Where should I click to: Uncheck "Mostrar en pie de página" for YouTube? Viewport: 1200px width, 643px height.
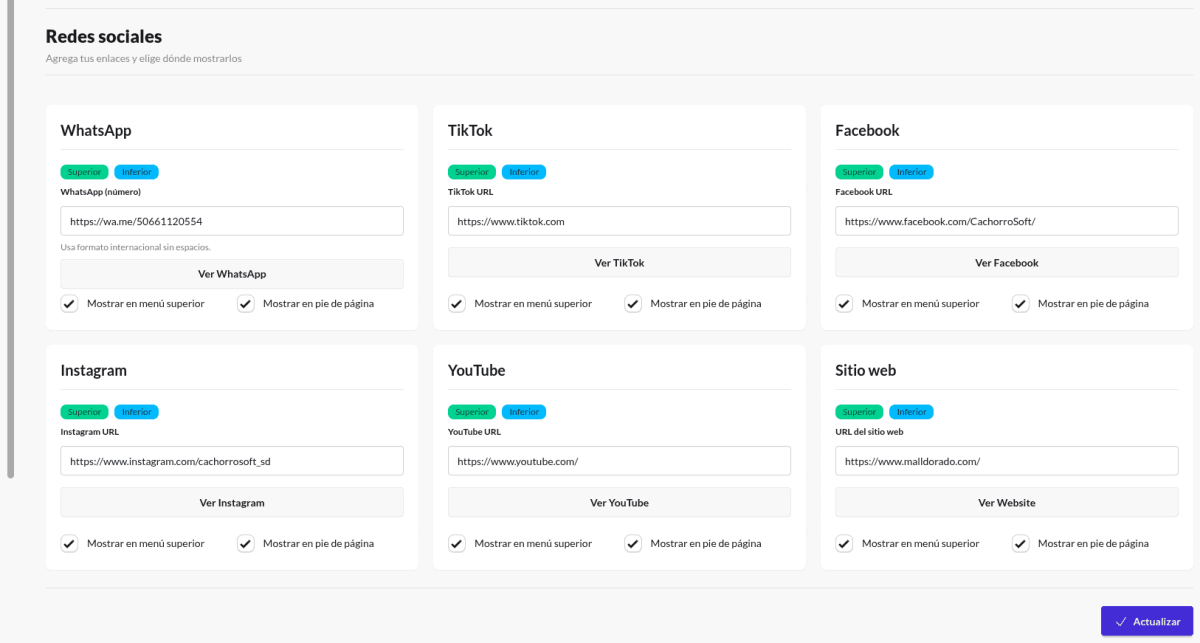pyautogui.click(x=632, y=543)
